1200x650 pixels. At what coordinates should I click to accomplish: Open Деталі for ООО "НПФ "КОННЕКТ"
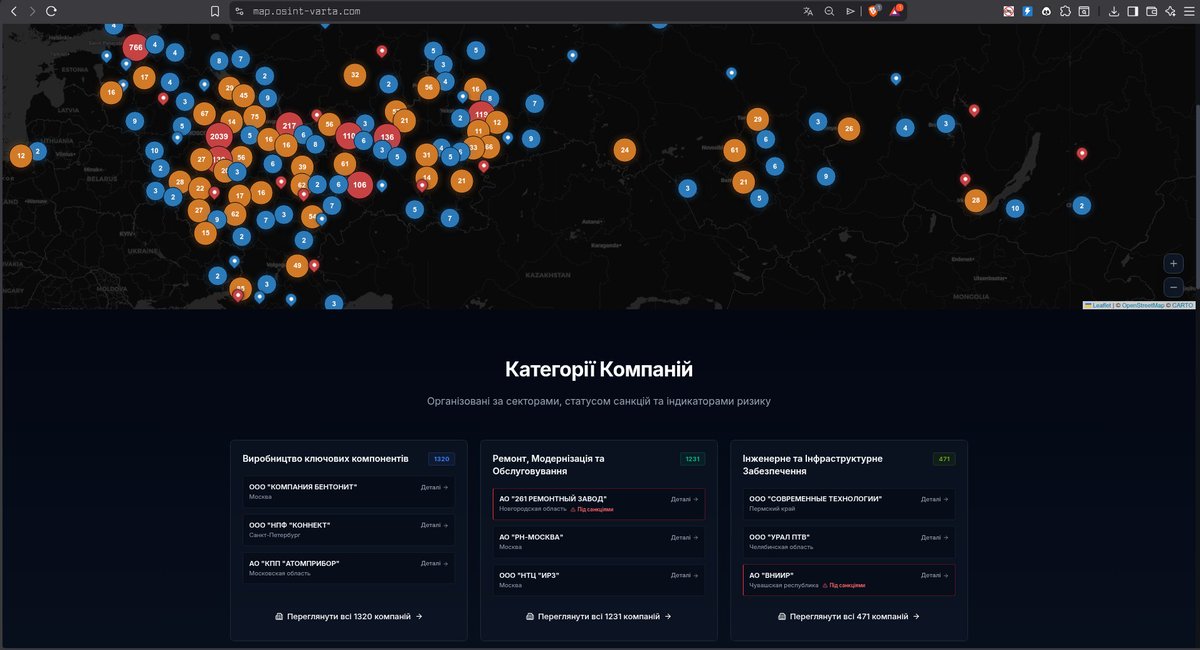(434, 525)
